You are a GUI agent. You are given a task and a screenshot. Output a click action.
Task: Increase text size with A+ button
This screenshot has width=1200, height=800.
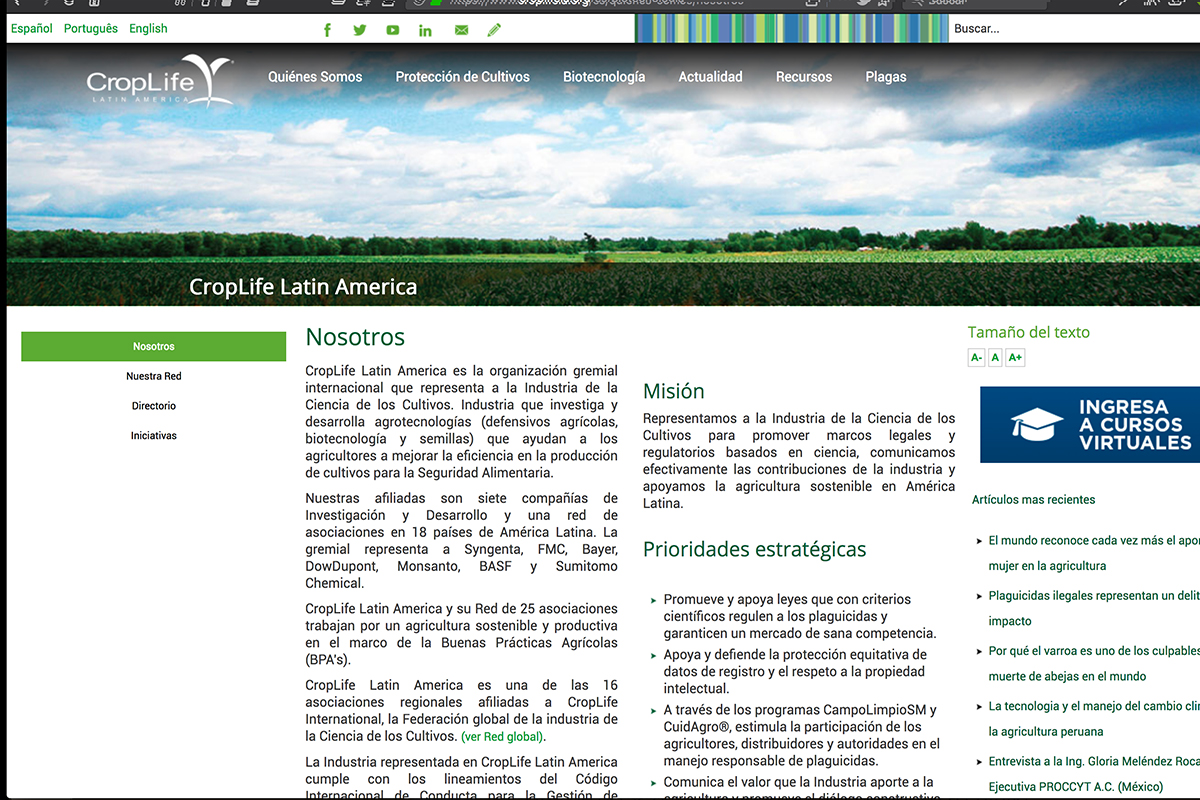(x=1015, y=357)
